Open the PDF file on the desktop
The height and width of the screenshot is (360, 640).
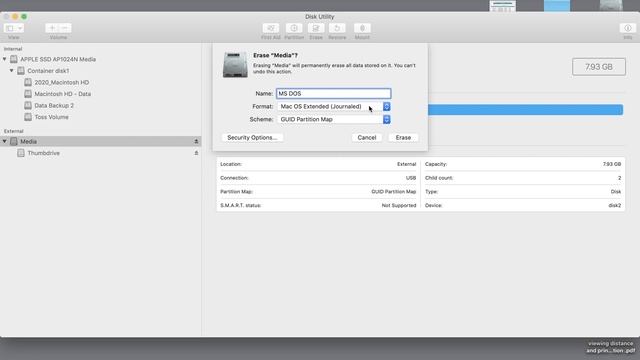pyautogui.click(x=611, y=347)
